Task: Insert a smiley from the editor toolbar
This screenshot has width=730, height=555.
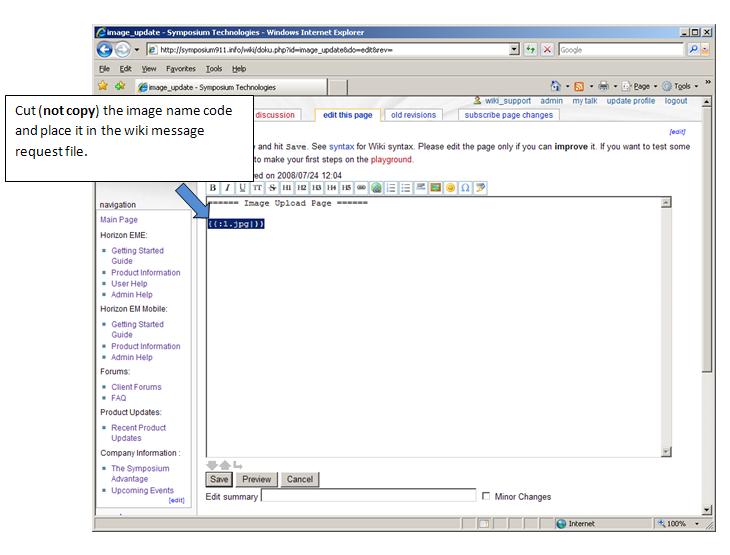Action: (450, 187)
